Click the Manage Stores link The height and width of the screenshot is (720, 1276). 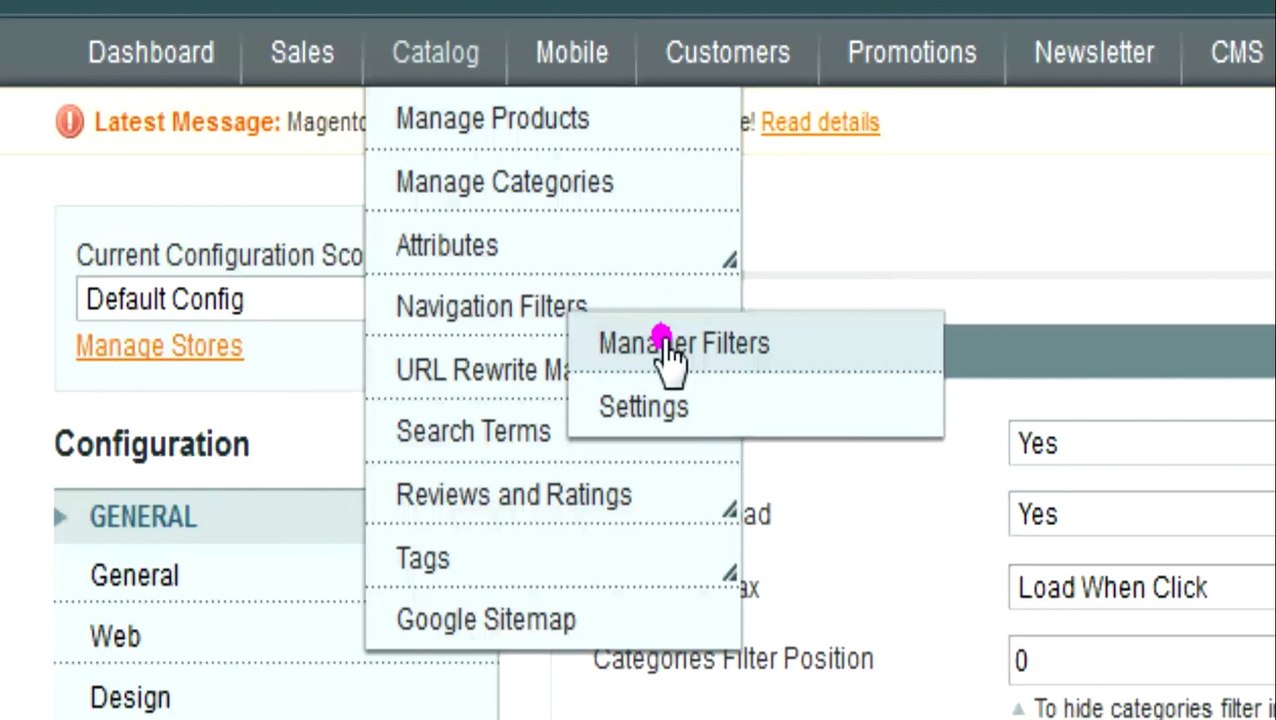(159, 346)
